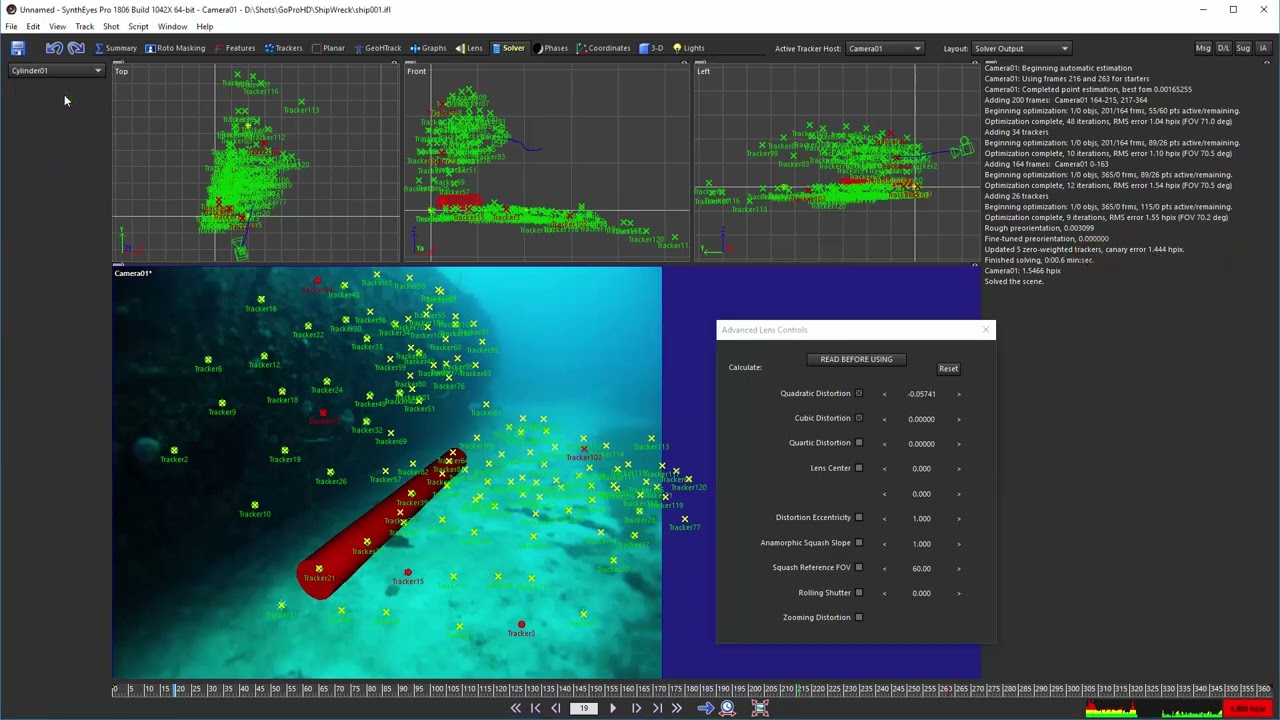Enable Rolling Shutter checkbox
1280x720 pixels.
tap(858, 592)
